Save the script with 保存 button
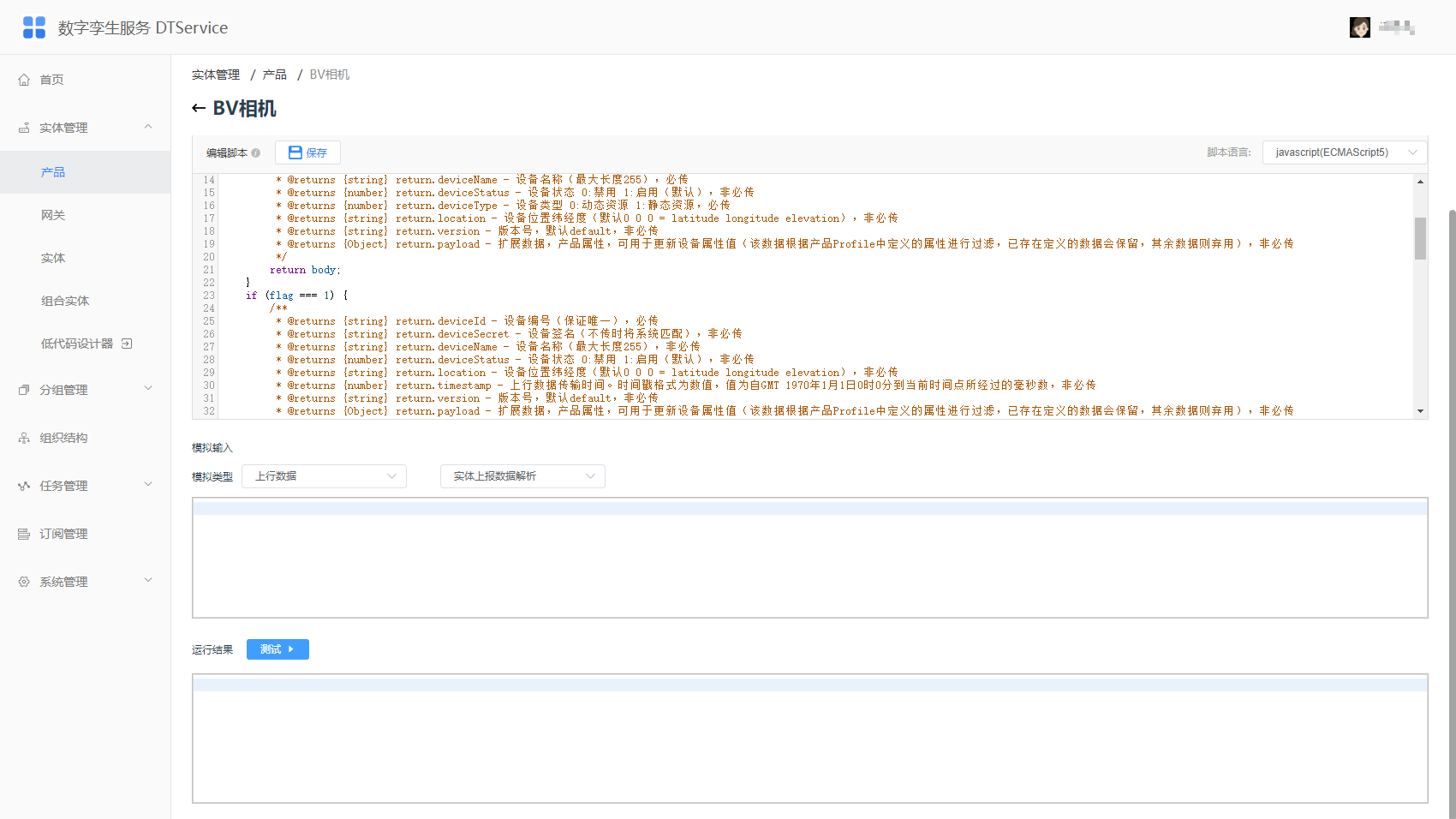This screenshot has height=819, width=1456. point(307,152)
